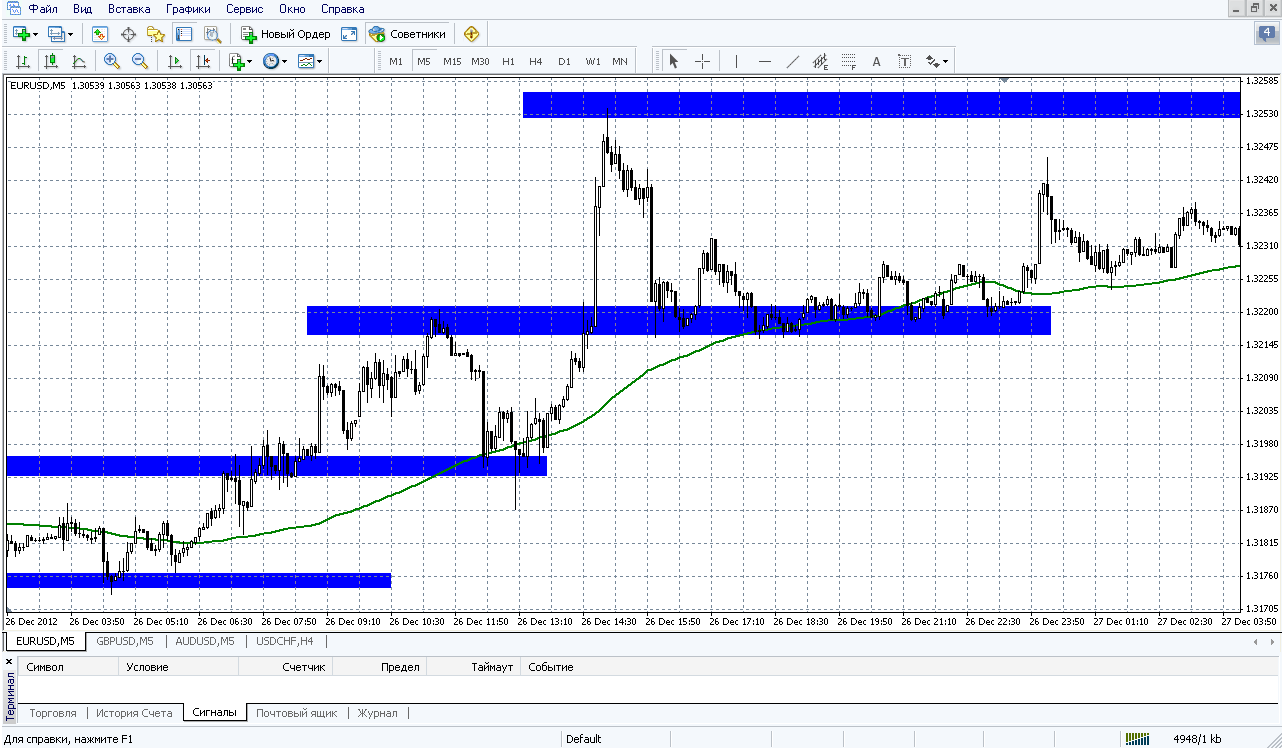Click the Новый Ордер button

coord(285,34)
